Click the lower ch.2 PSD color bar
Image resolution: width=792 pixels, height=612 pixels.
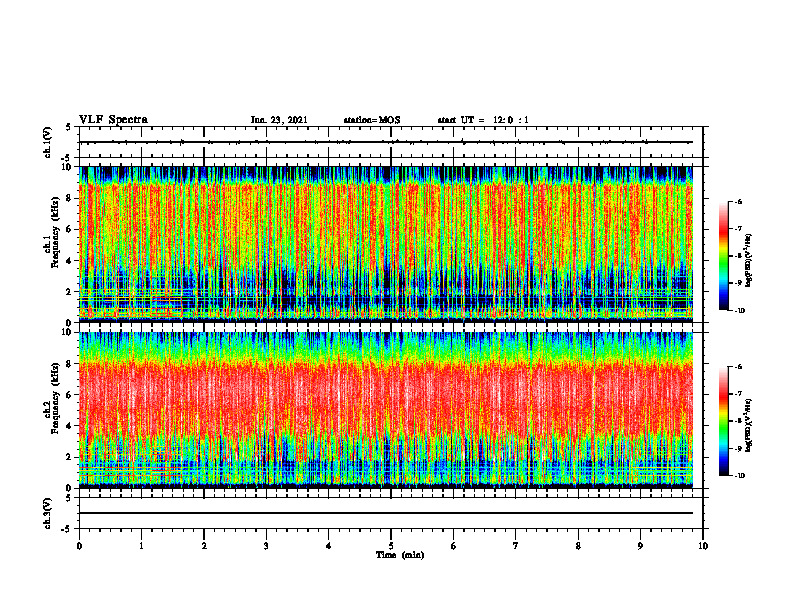click(x=724, y=421)
